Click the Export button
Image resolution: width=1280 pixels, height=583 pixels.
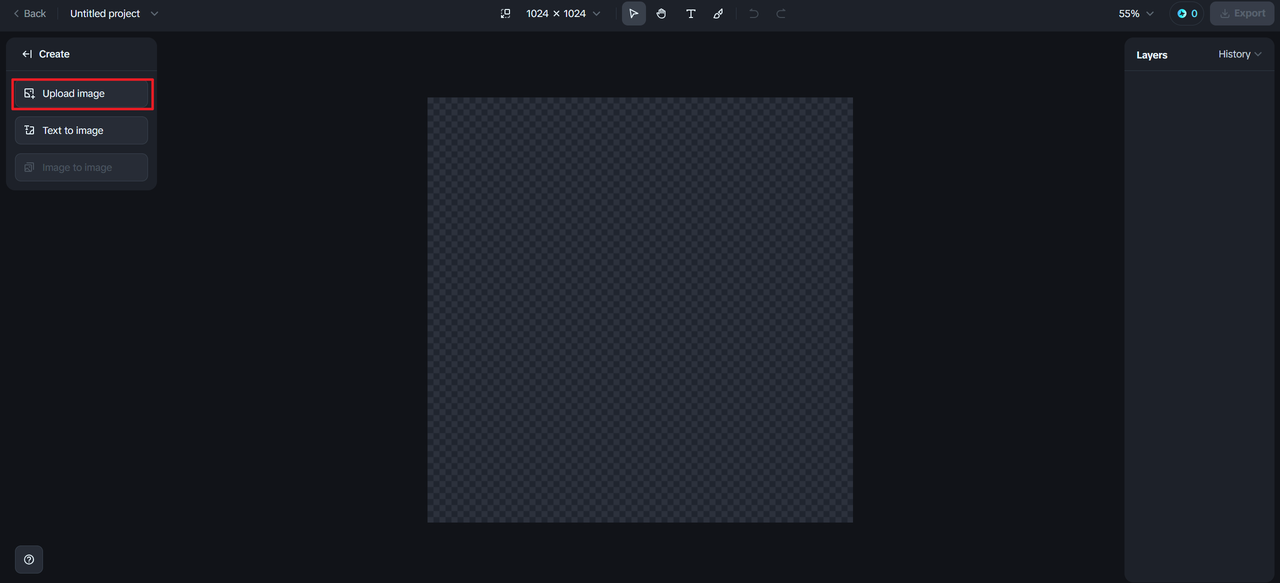click(1242, 14)
